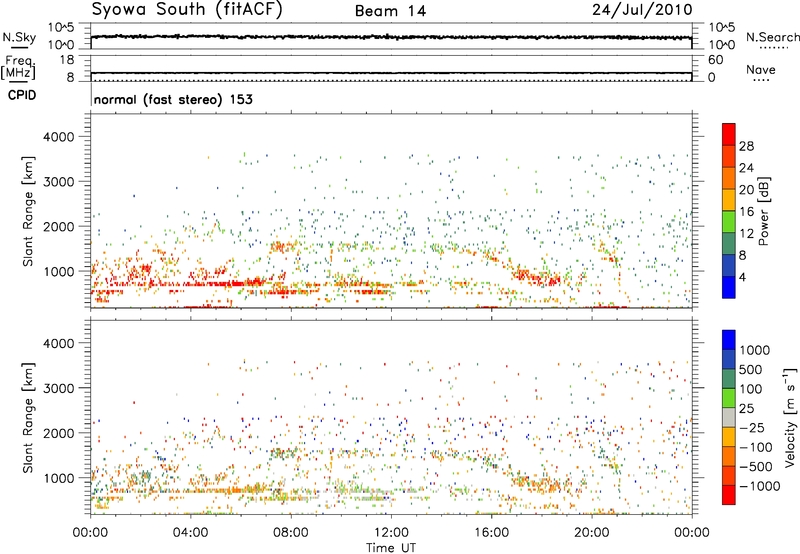800x554 pixels.
Task: Click the '12' Power colorbar tick label
Action: point(746,234)
